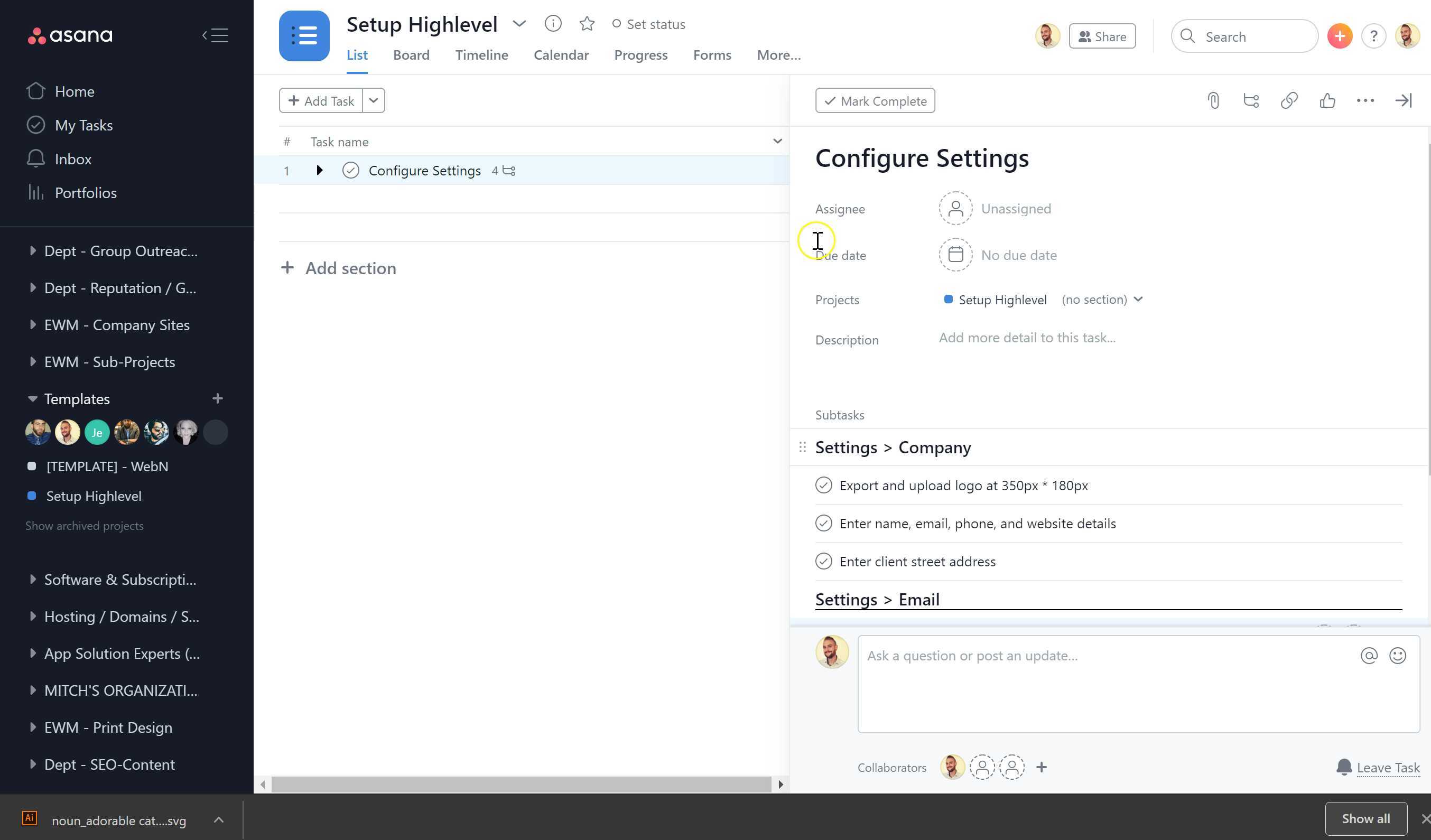Switch to the Board tab
The image size is (1431, 840).
(411, 55)
